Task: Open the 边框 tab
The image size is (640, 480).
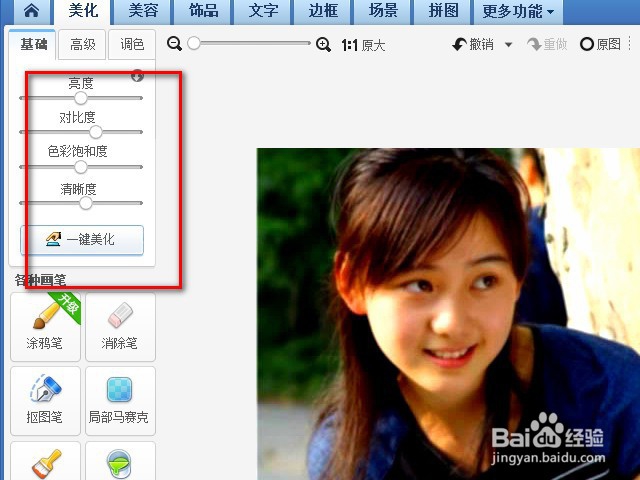Action: (x=323, y=11)
